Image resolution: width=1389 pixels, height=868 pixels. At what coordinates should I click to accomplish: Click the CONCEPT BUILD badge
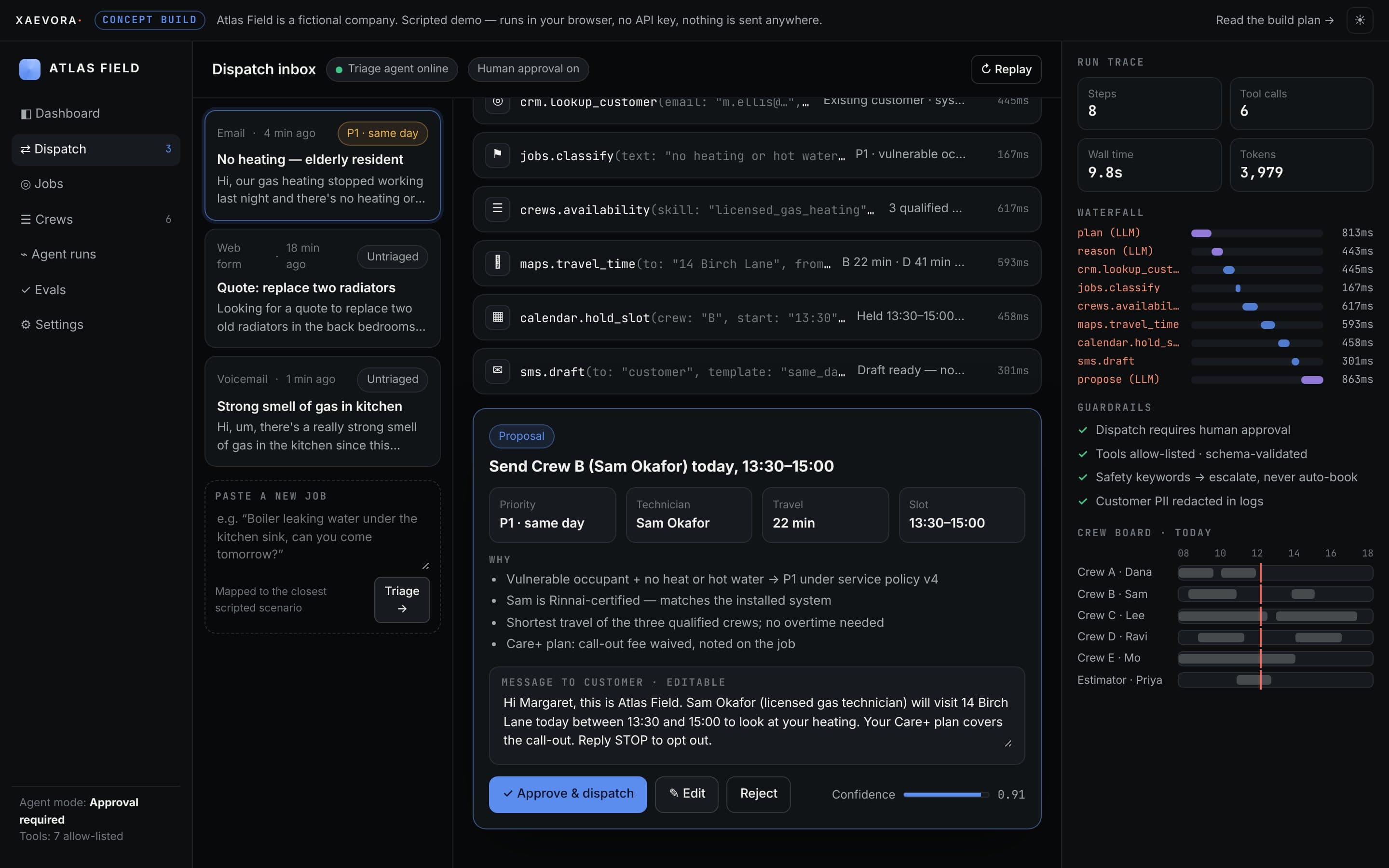coord(149,20)
